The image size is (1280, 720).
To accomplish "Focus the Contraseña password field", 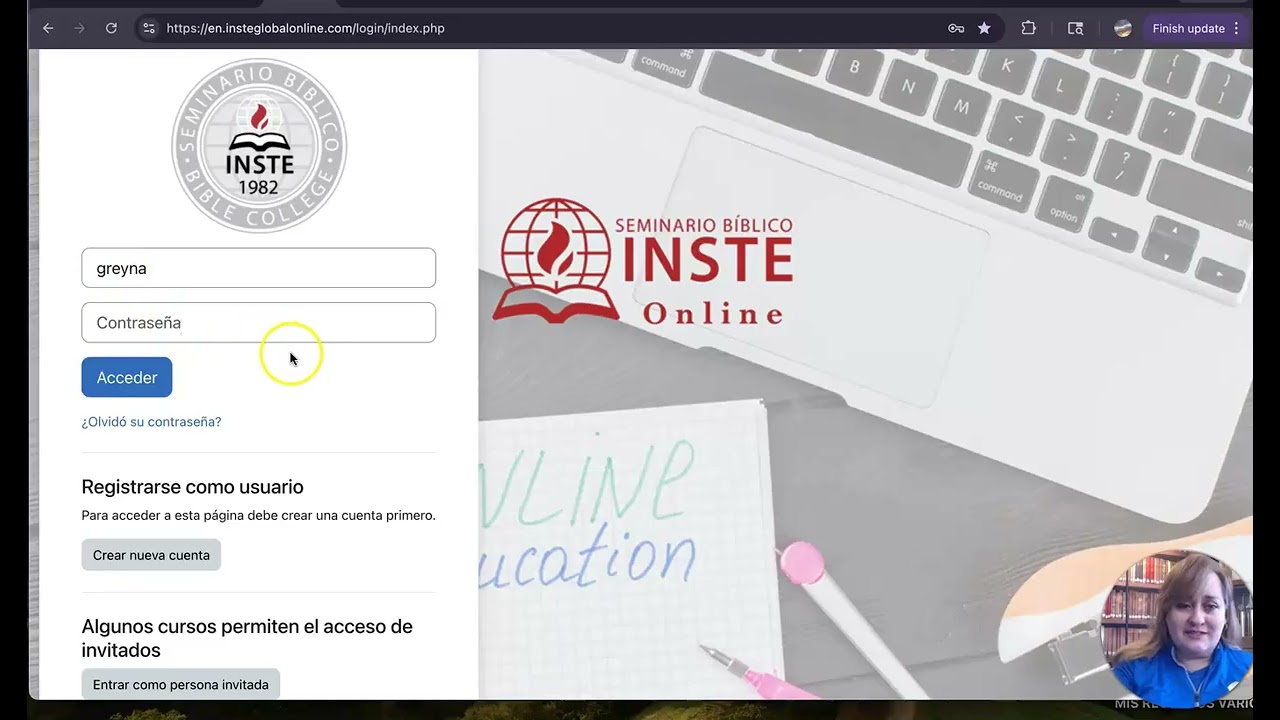I will point(258,322).
